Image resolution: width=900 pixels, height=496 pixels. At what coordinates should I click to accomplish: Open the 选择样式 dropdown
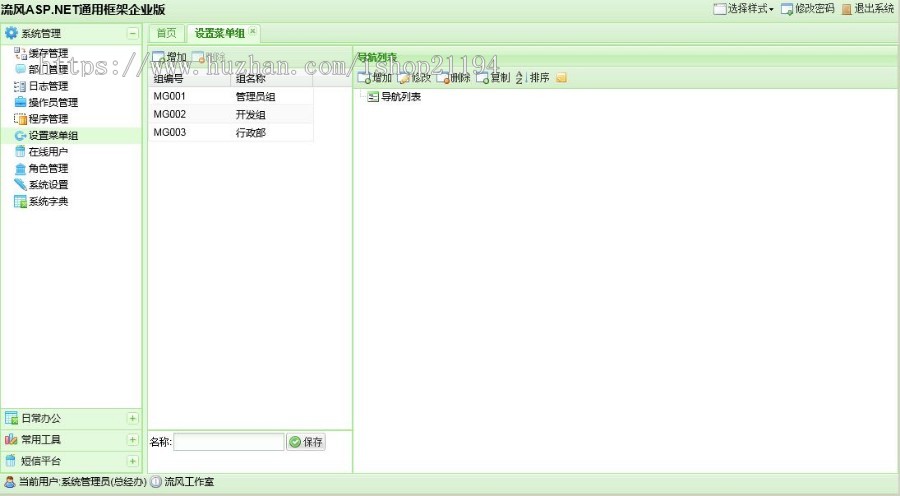coord(744,9)
